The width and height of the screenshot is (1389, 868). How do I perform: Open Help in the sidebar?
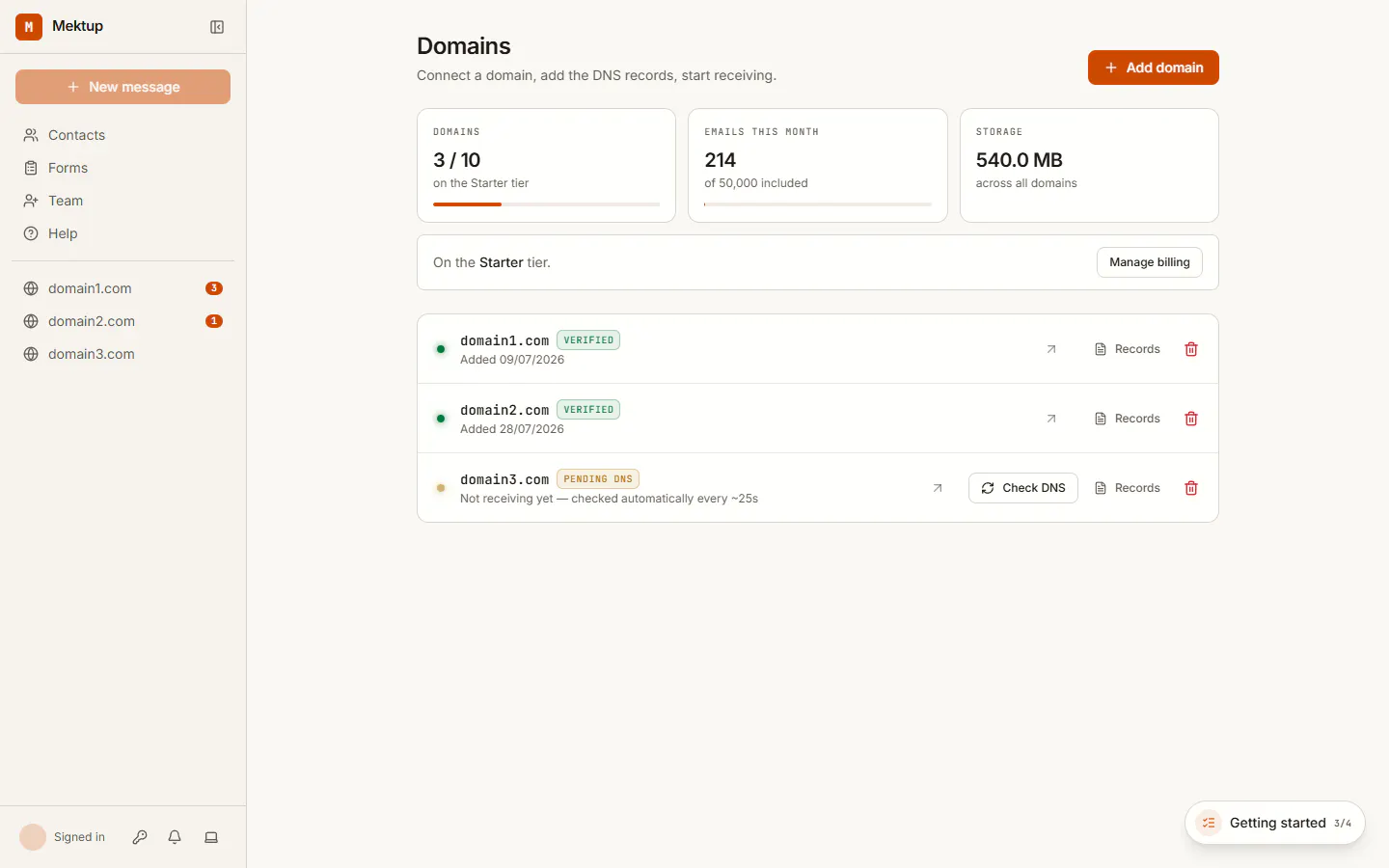pos(123,233)
